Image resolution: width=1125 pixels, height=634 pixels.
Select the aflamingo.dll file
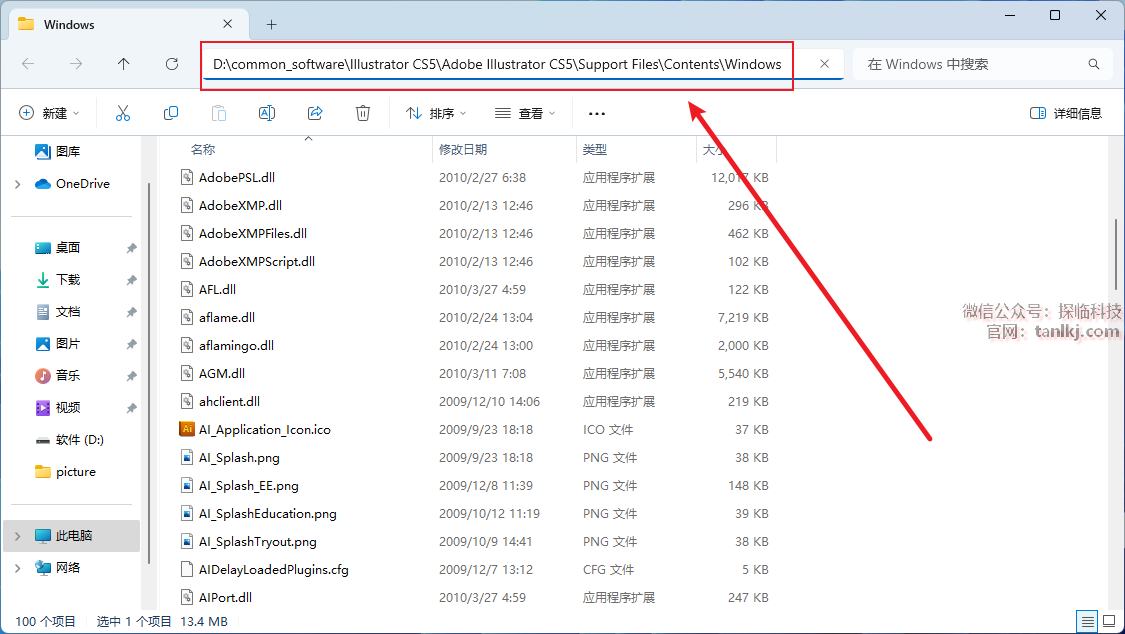[x=236, y=345]
